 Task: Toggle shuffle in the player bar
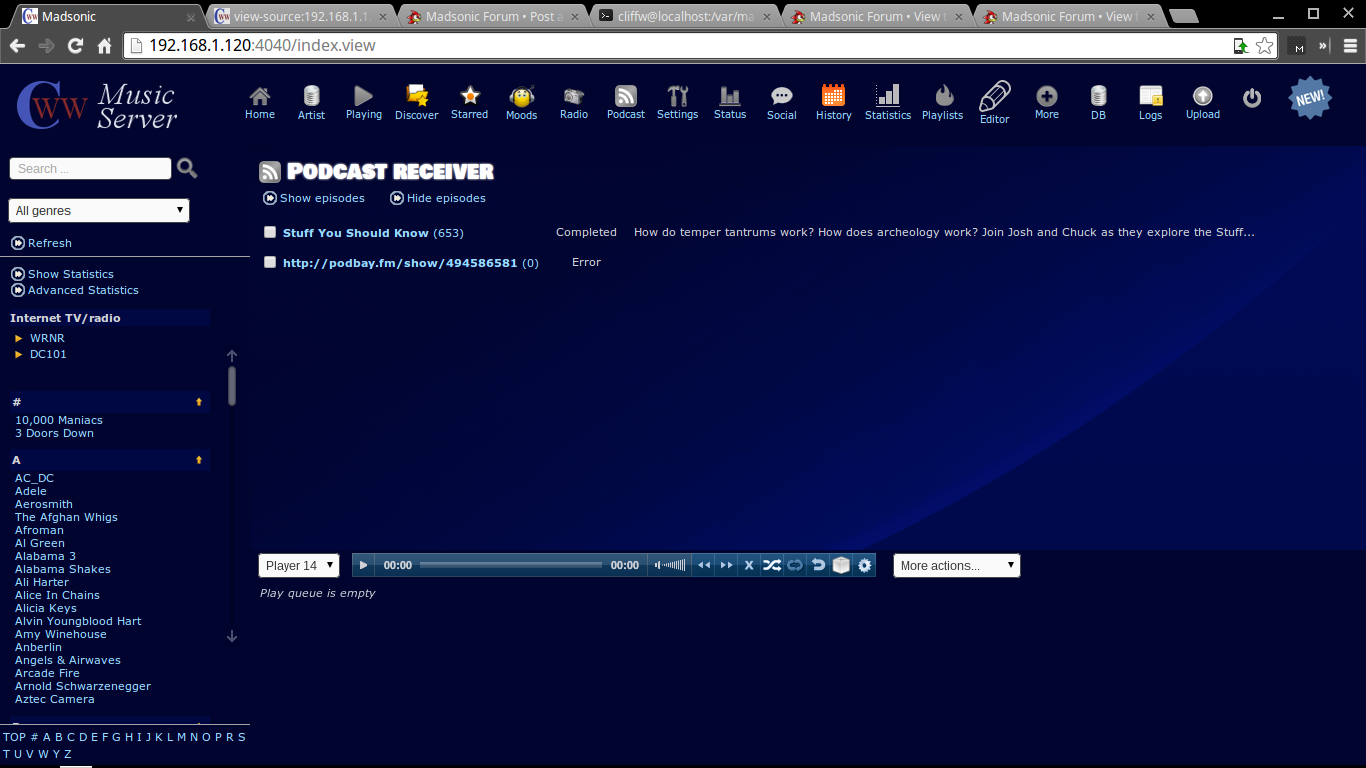coord(772,565)
